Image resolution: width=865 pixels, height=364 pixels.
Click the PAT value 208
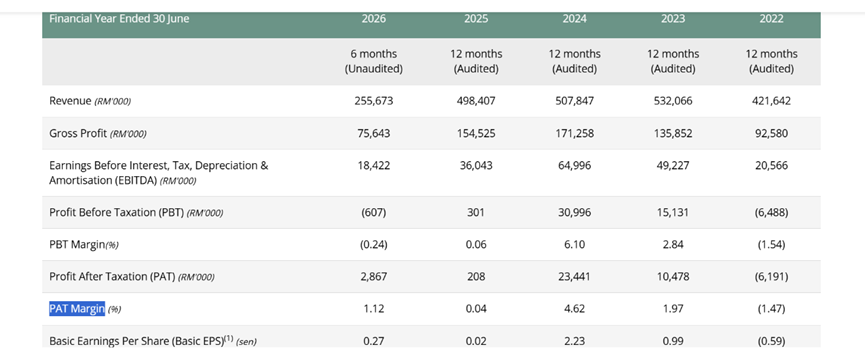pyautogui.click(x=476, y=277)
